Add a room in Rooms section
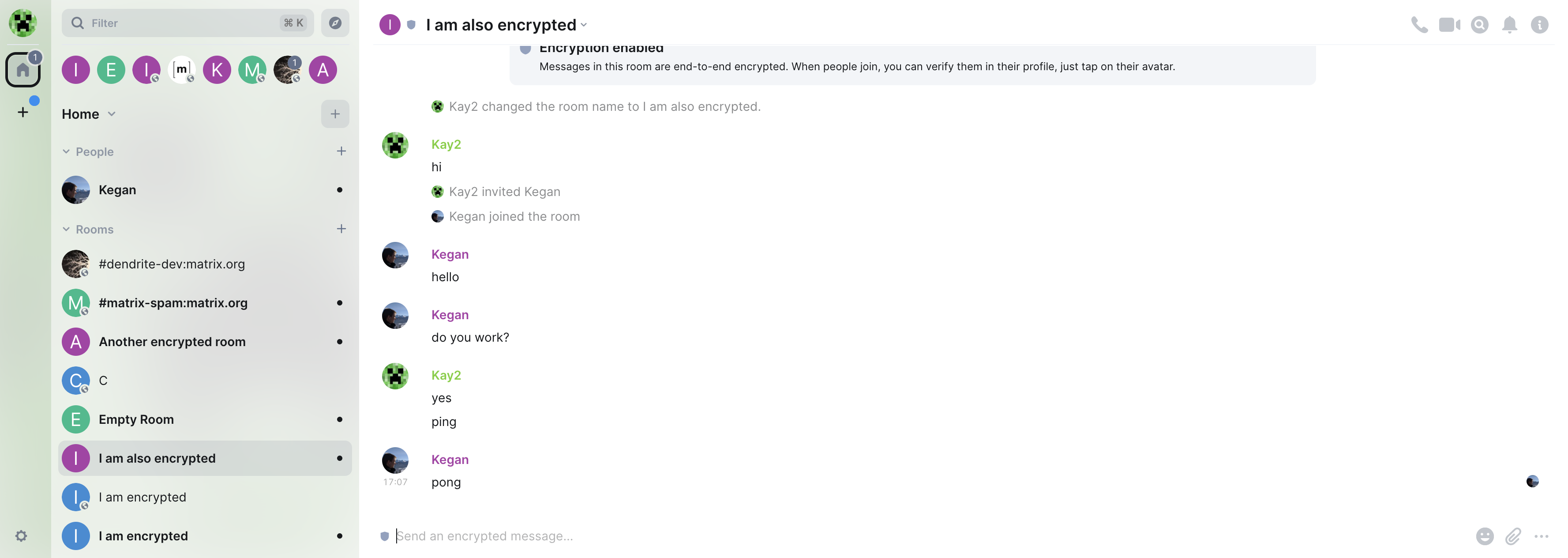This screenshot has height=558, width=1568. (341, 229)
